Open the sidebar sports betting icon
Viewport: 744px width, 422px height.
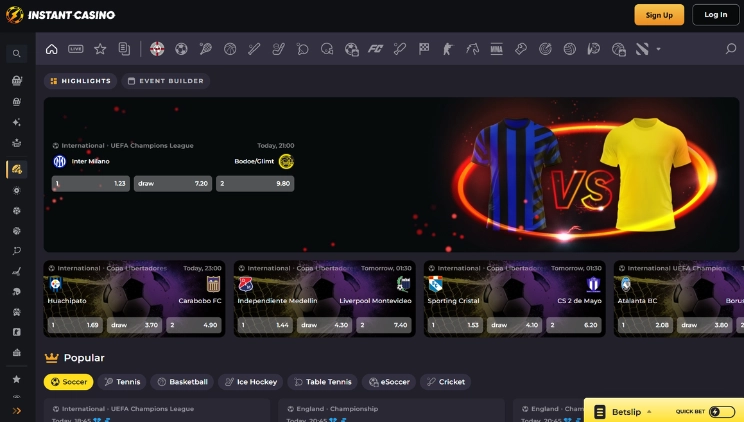point(17,169)
